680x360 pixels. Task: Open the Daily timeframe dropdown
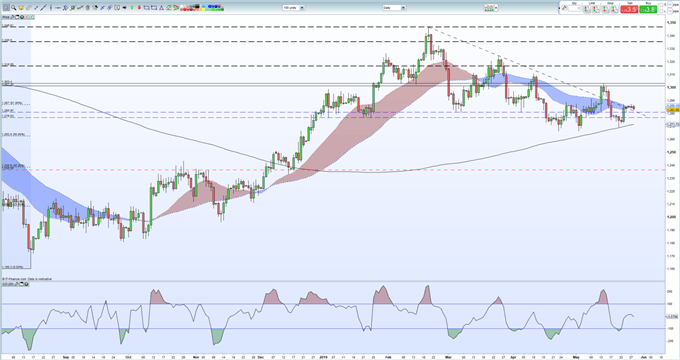[394, 7]
